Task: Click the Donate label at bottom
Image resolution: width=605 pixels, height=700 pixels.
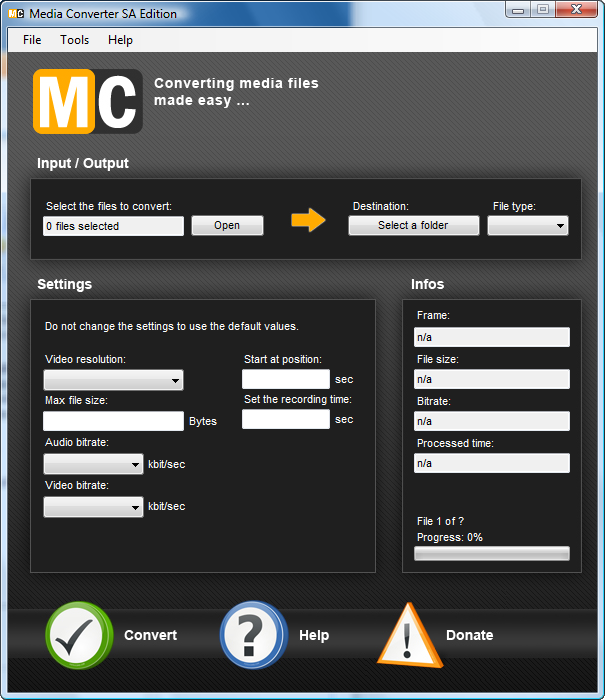Action: tap(469, 635)
